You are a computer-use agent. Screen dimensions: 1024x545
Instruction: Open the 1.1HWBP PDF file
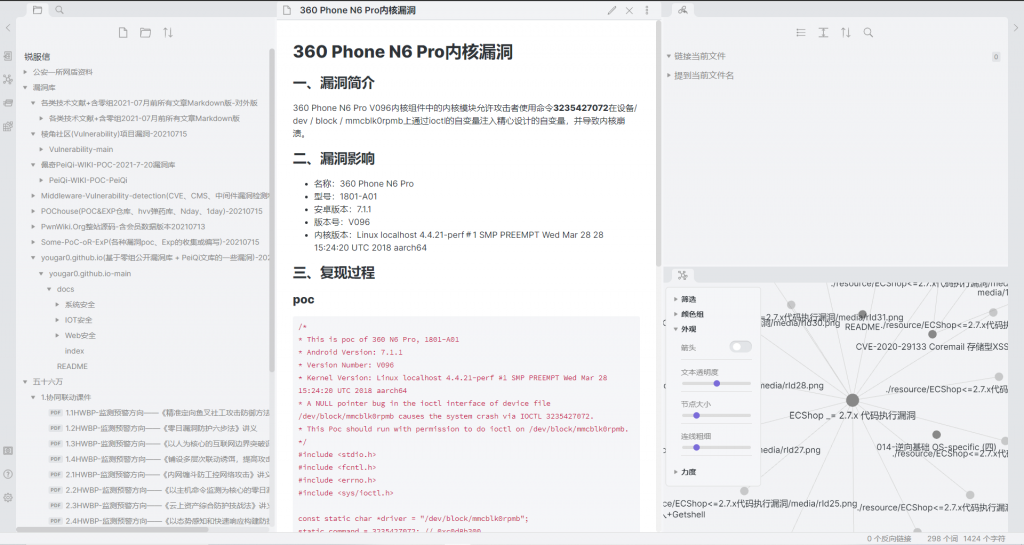[159, 413]
